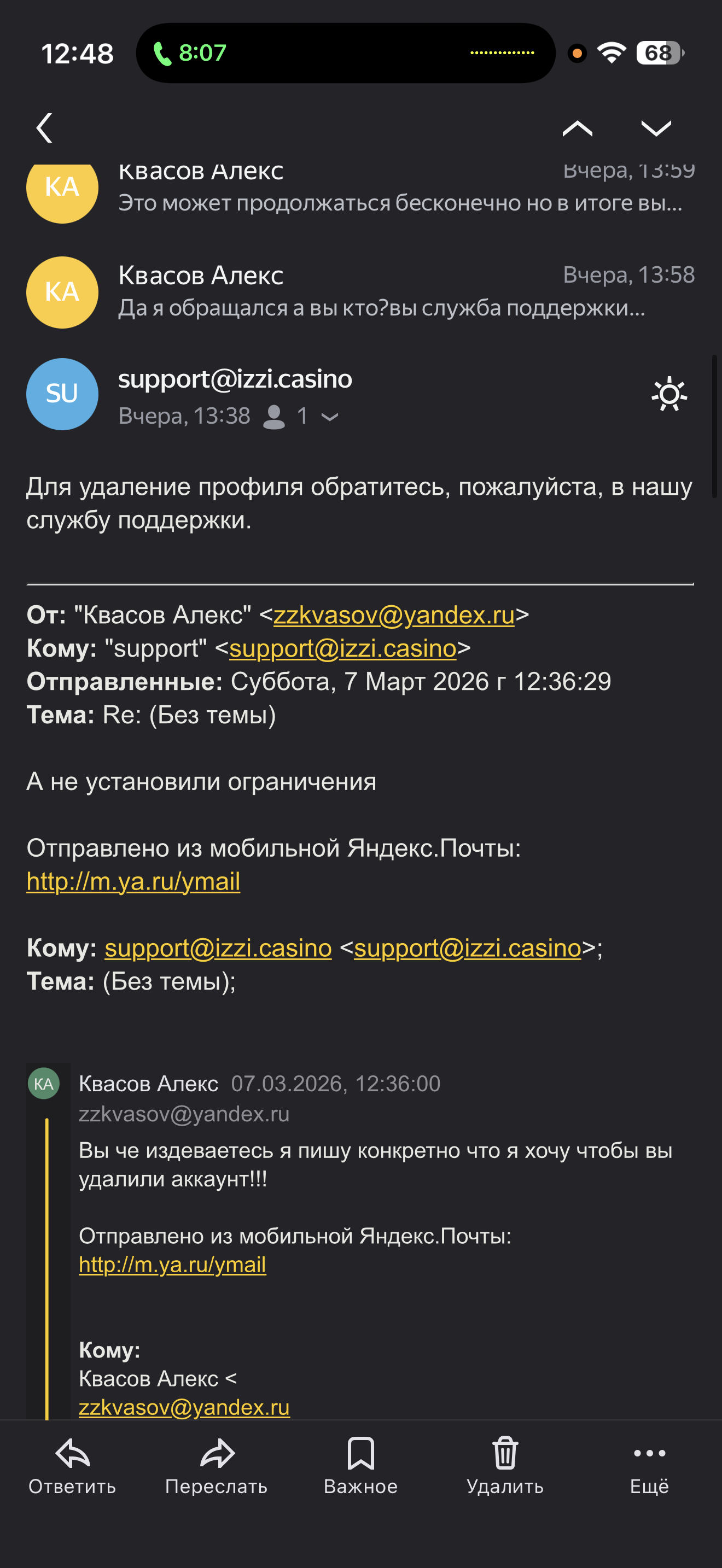Tap the active call timer 8:07 indicator
The height and width of the screenshot is (1568, 722).
pyautogui.click(x=190, y=54)
